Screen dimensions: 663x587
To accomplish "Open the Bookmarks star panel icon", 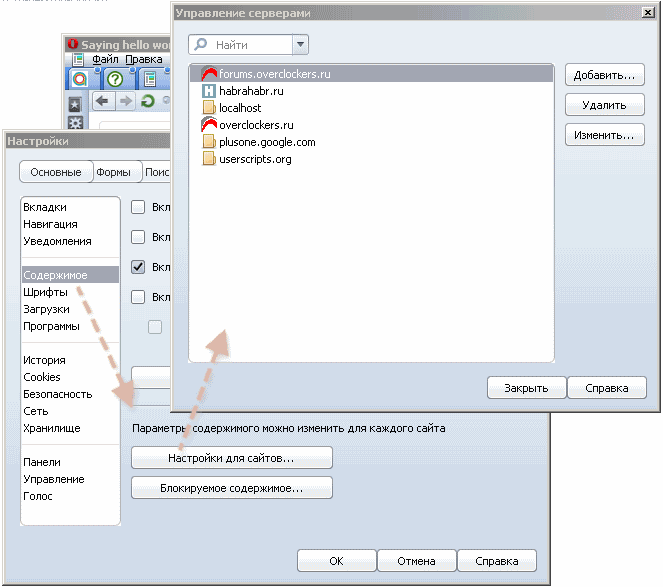I will pos(75,105).
